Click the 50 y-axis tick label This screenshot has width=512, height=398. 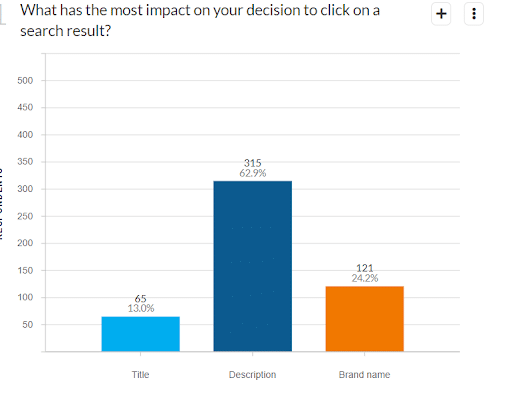28,324
